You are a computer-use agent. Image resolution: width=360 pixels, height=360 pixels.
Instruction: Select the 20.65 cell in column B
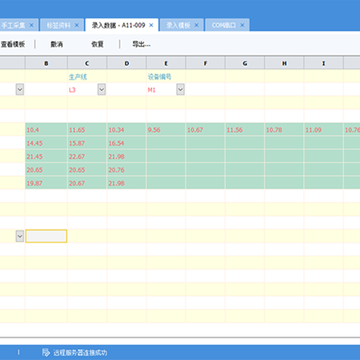[46, 170]
